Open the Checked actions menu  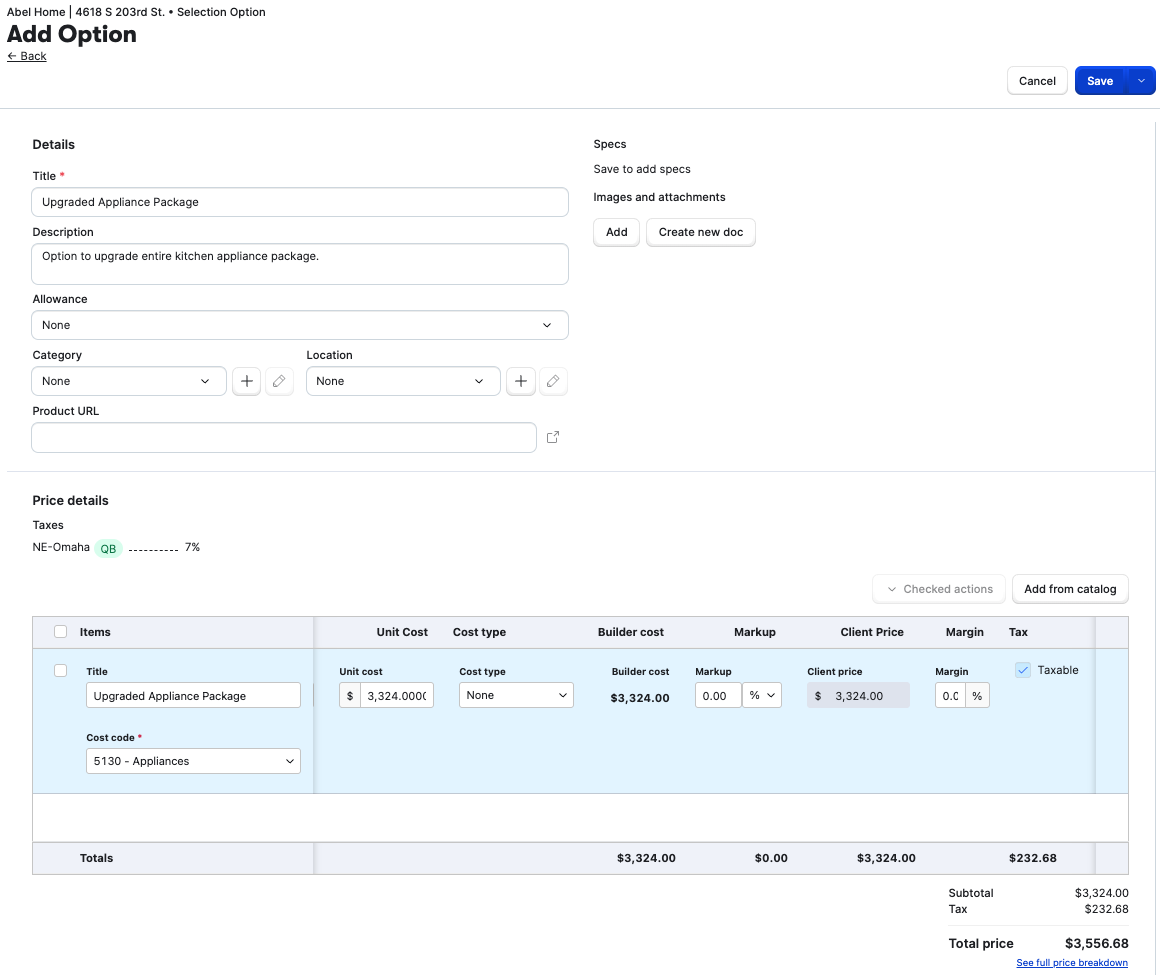pyautogui.click(x=939, y=589)
